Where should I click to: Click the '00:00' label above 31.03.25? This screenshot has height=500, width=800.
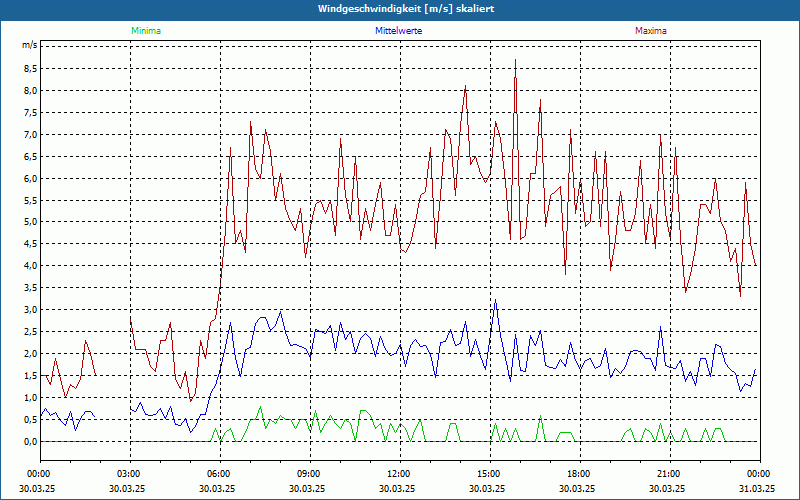coord(760,474)
